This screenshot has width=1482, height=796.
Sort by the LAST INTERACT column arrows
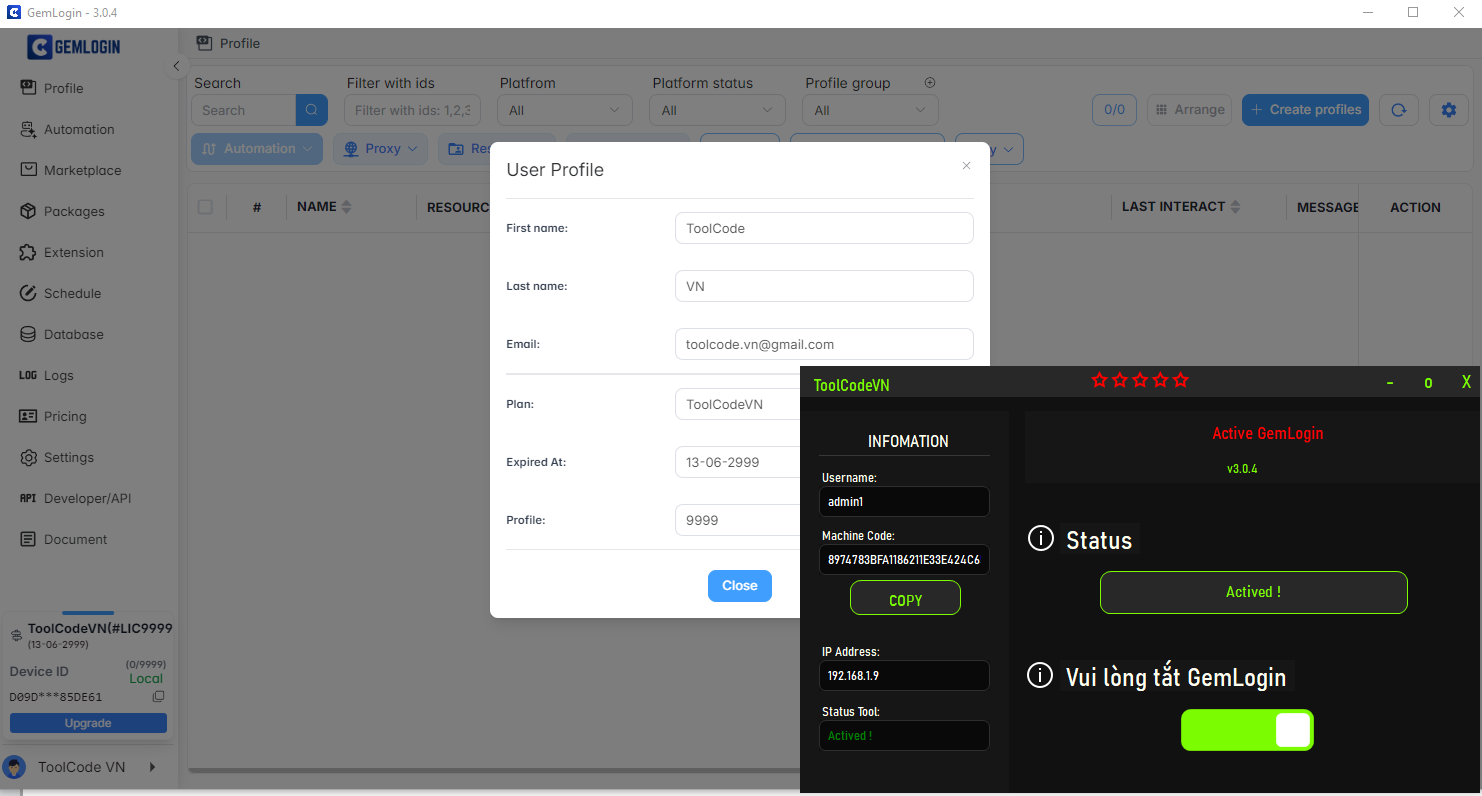[x=1235, y=207]
